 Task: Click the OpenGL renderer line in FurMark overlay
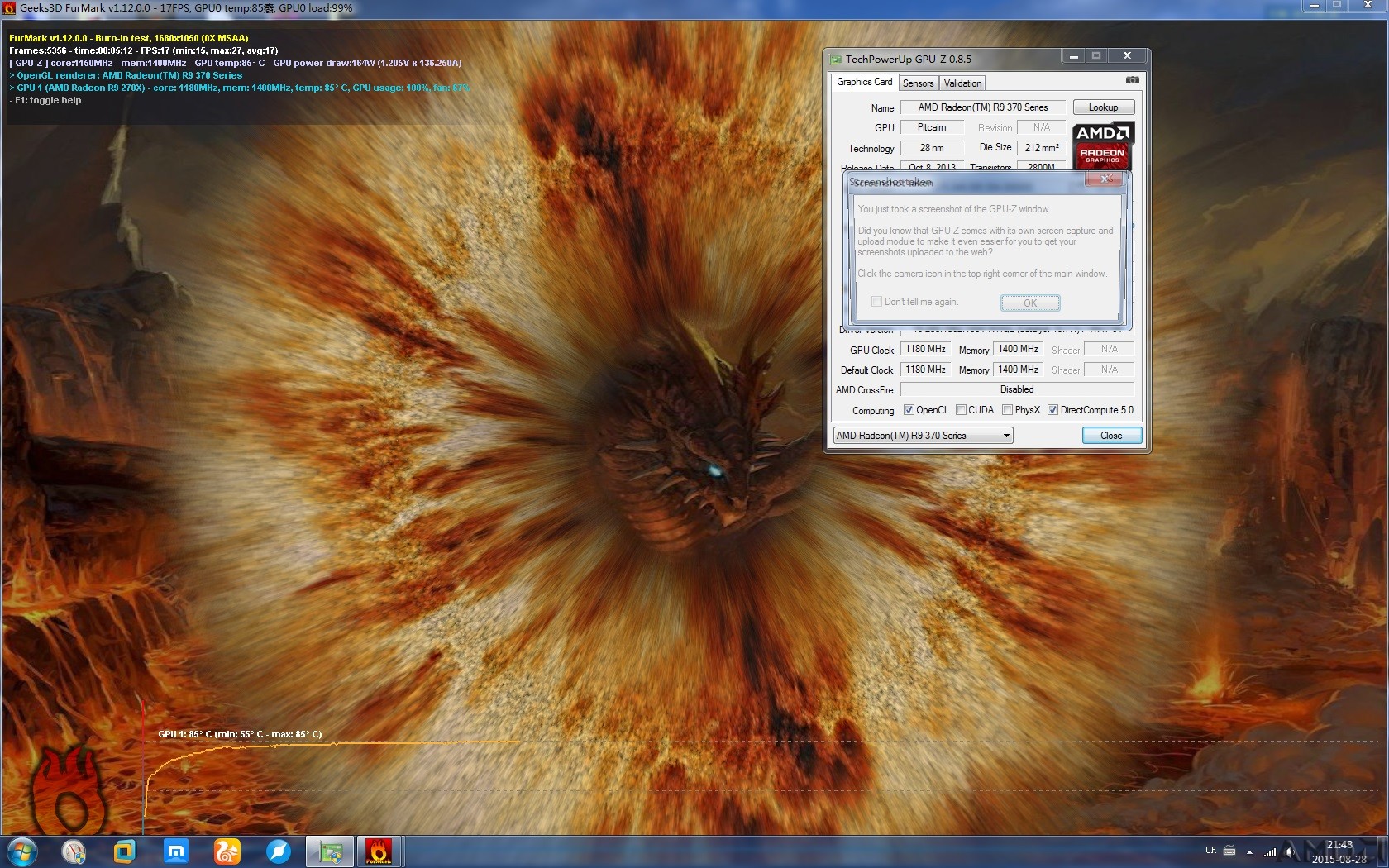pos(126,75)
